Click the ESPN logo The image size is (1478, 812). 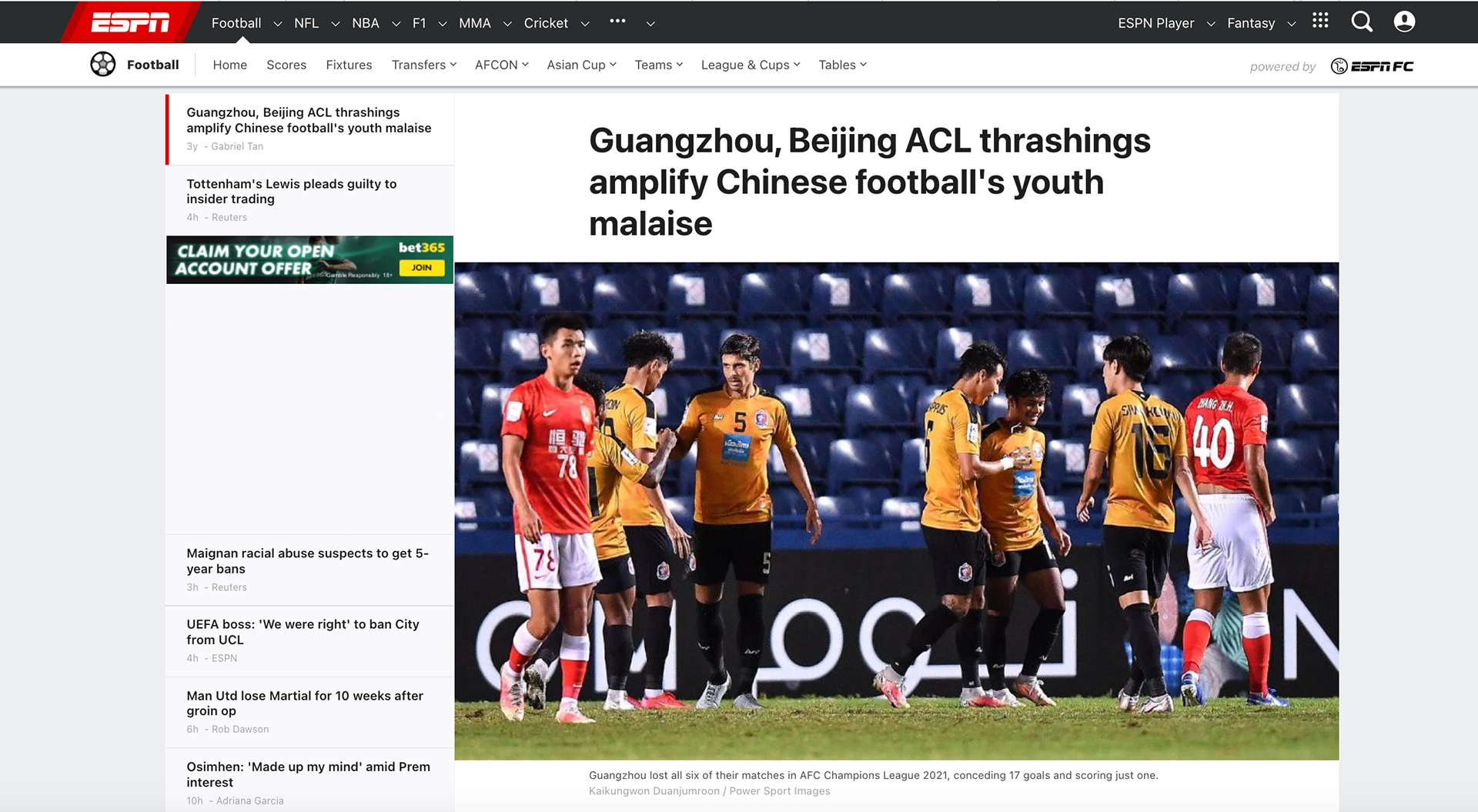click(x=130, y=23)
